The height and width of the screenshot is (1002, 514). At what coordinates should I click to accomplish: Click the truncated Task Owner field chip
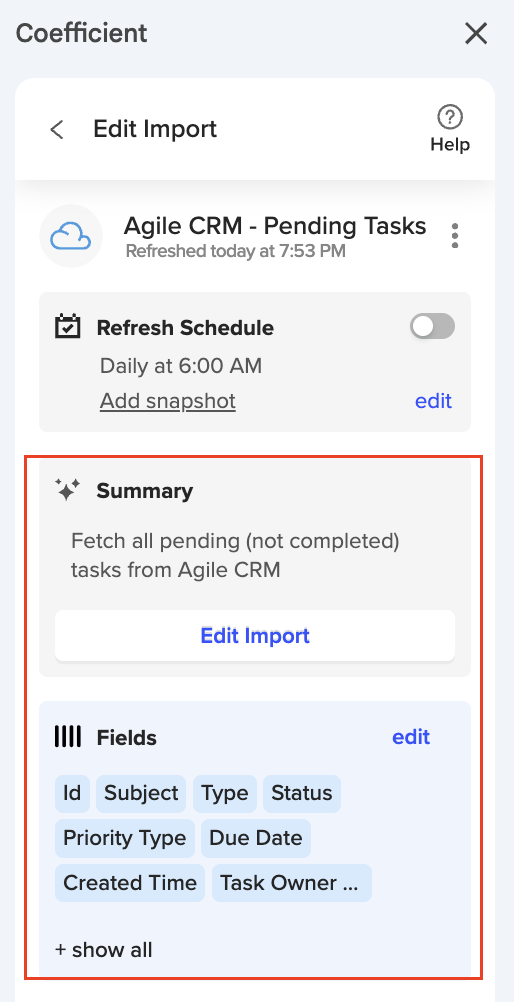point(292,883)
